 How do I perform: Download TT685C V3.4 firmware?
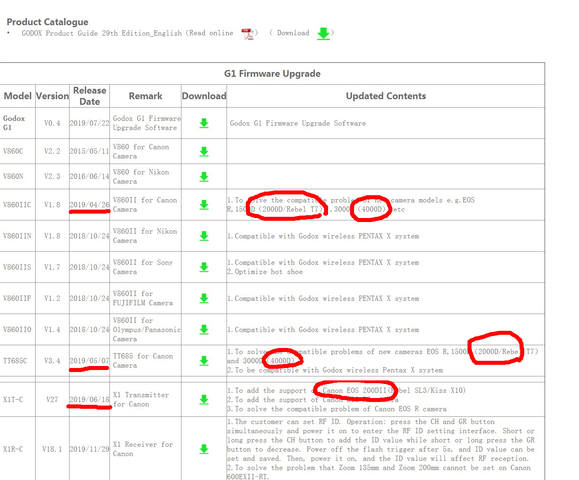tap(204, 361)
